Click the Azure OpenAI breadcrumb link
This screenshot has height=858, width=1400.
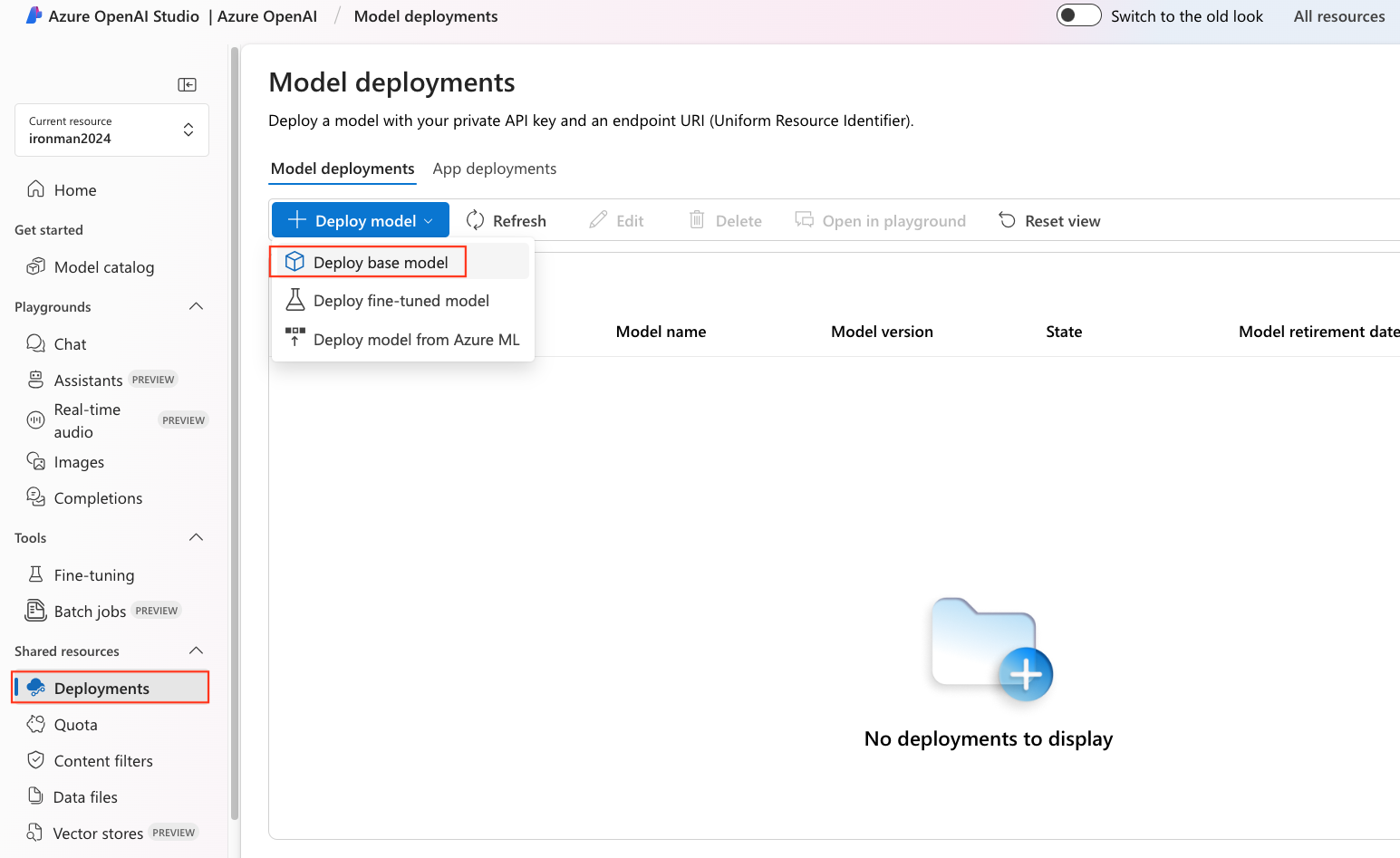pos(267,16)
